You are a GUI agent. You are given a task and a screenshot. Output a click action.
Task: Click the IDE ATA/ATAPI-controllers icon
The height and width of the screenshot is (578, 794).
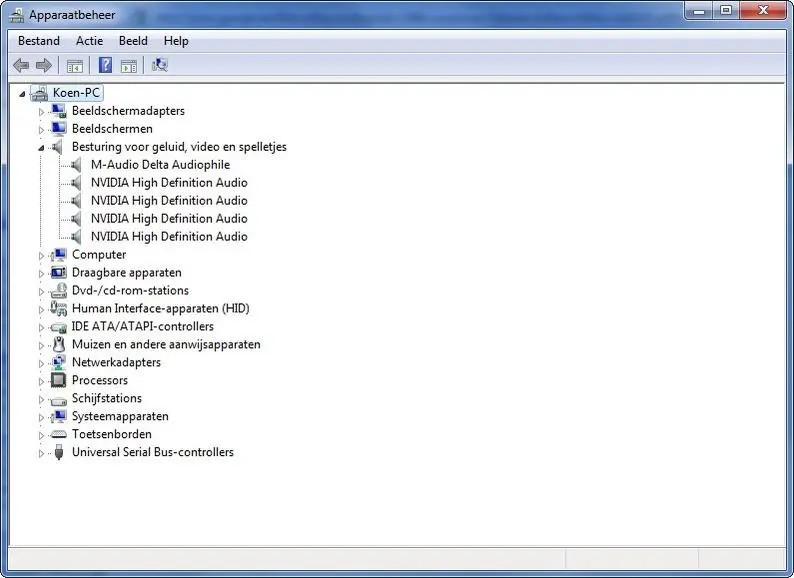(x=59, y=327)
